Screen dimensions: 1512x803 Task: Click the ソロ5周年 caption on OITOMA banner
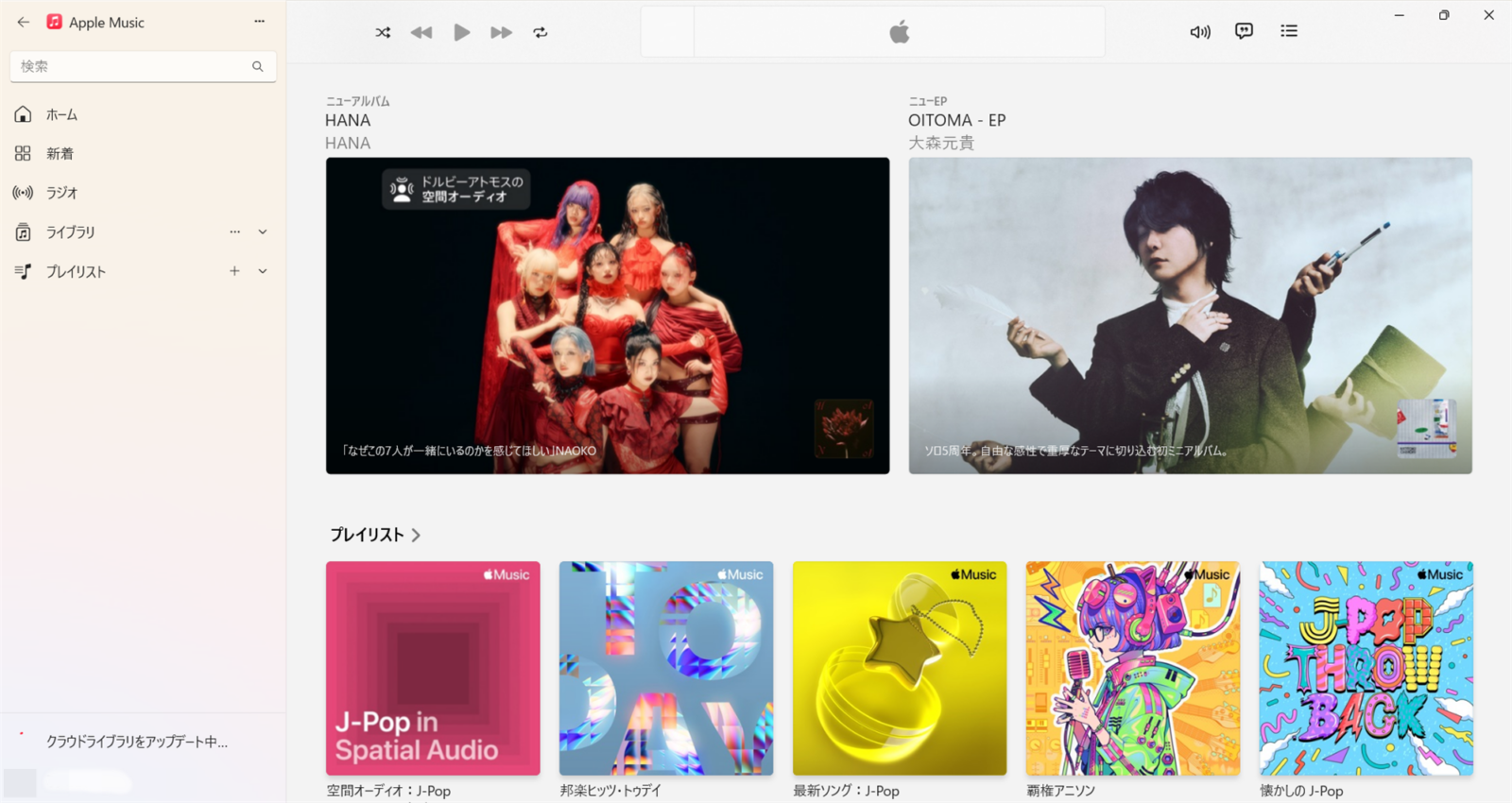(1077, 451)
